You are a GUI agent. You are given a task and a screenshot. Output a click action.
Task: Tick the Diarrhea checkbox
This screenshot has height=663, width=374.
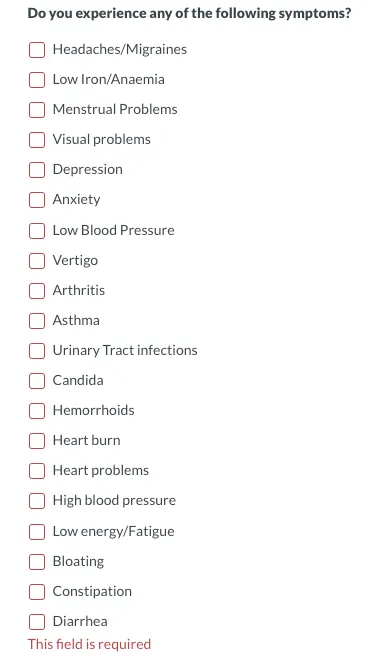[37, 622]
